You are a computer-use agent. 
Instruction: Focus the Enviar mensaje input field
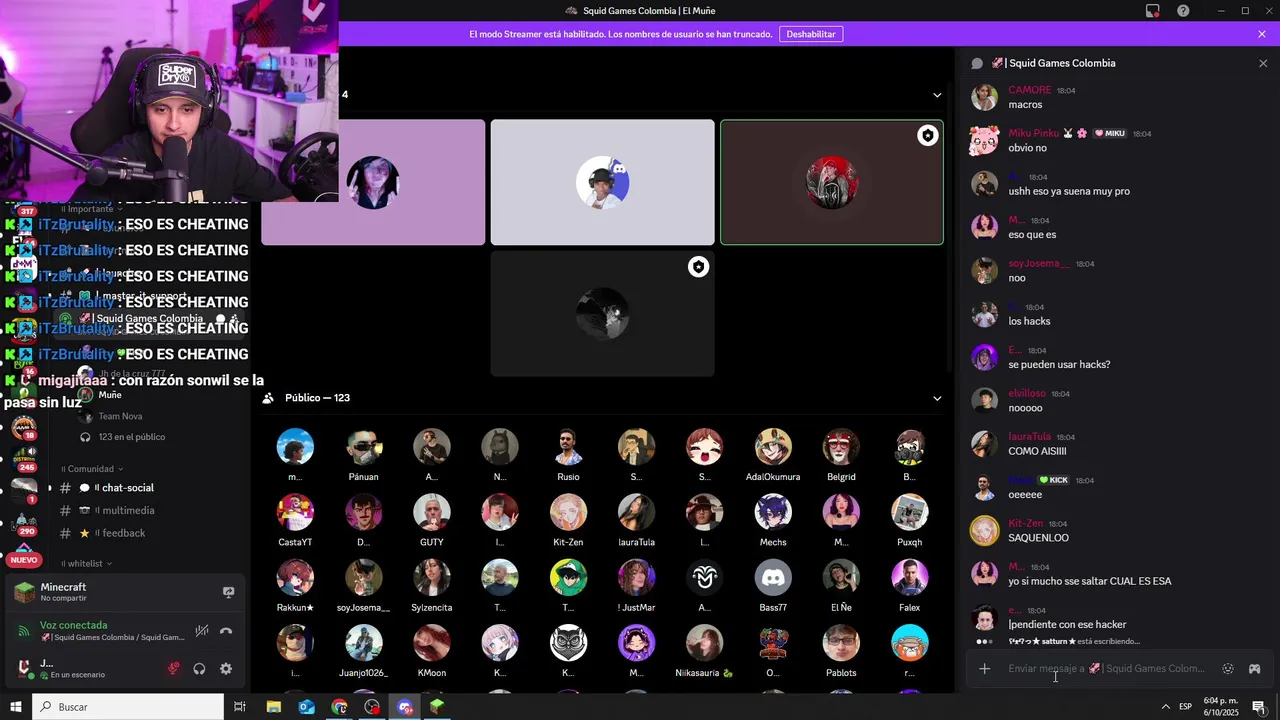point(1106,669)
